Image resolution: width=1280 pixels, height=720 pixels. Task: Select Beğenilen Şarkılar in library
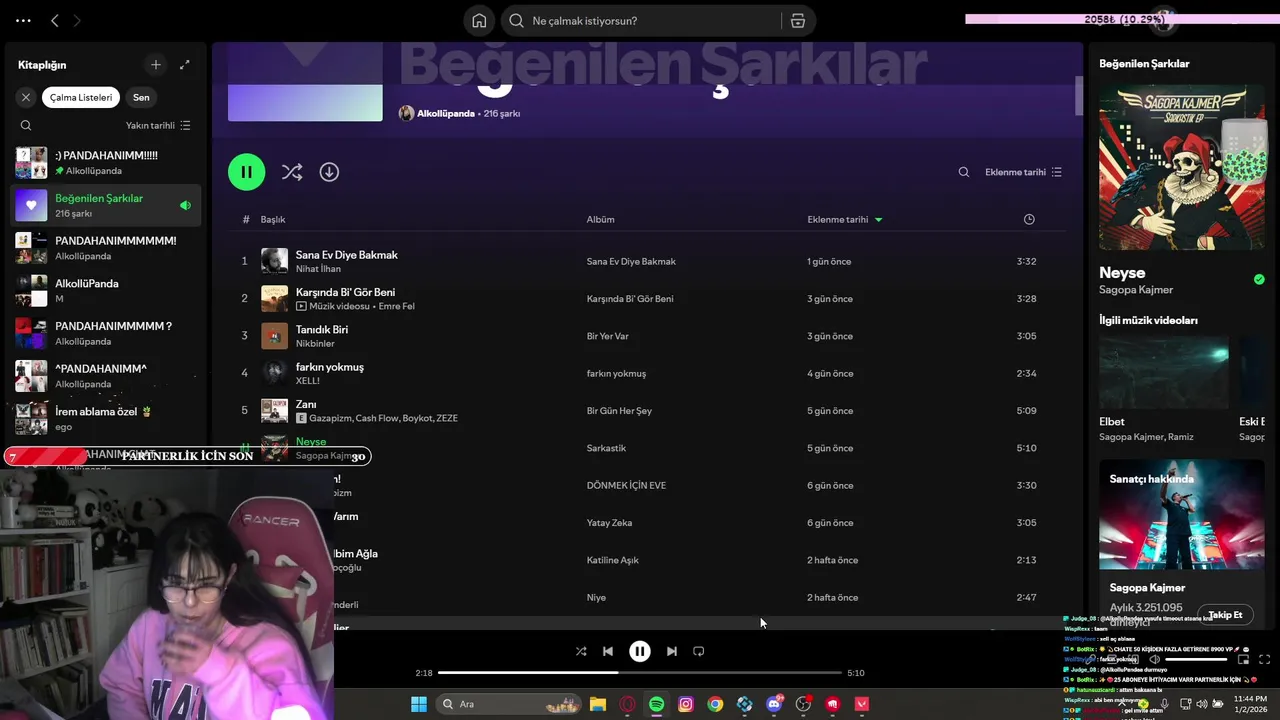pos(107,206)
